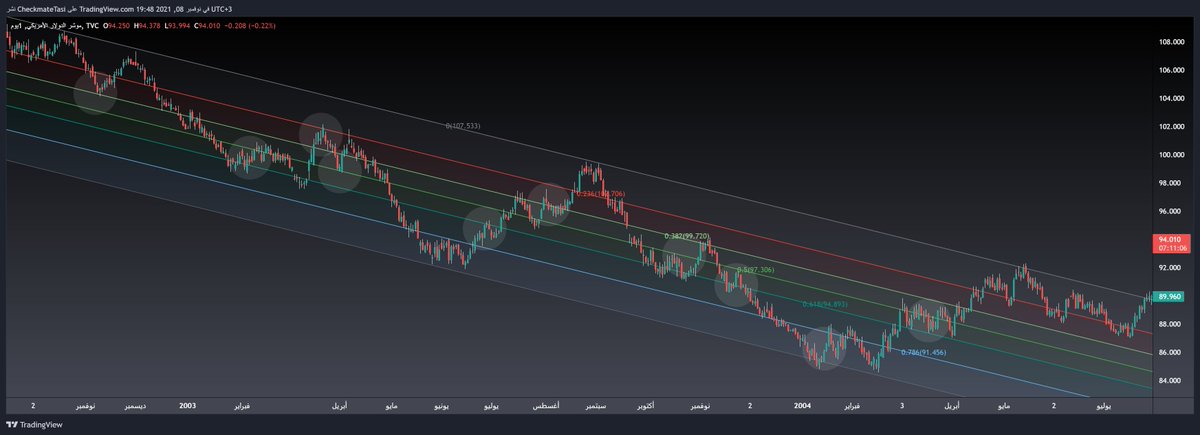Select the 0.786(91.456) Fibonacci level label
Viewport: 1200px width, 435px height.
coord(923,352)
